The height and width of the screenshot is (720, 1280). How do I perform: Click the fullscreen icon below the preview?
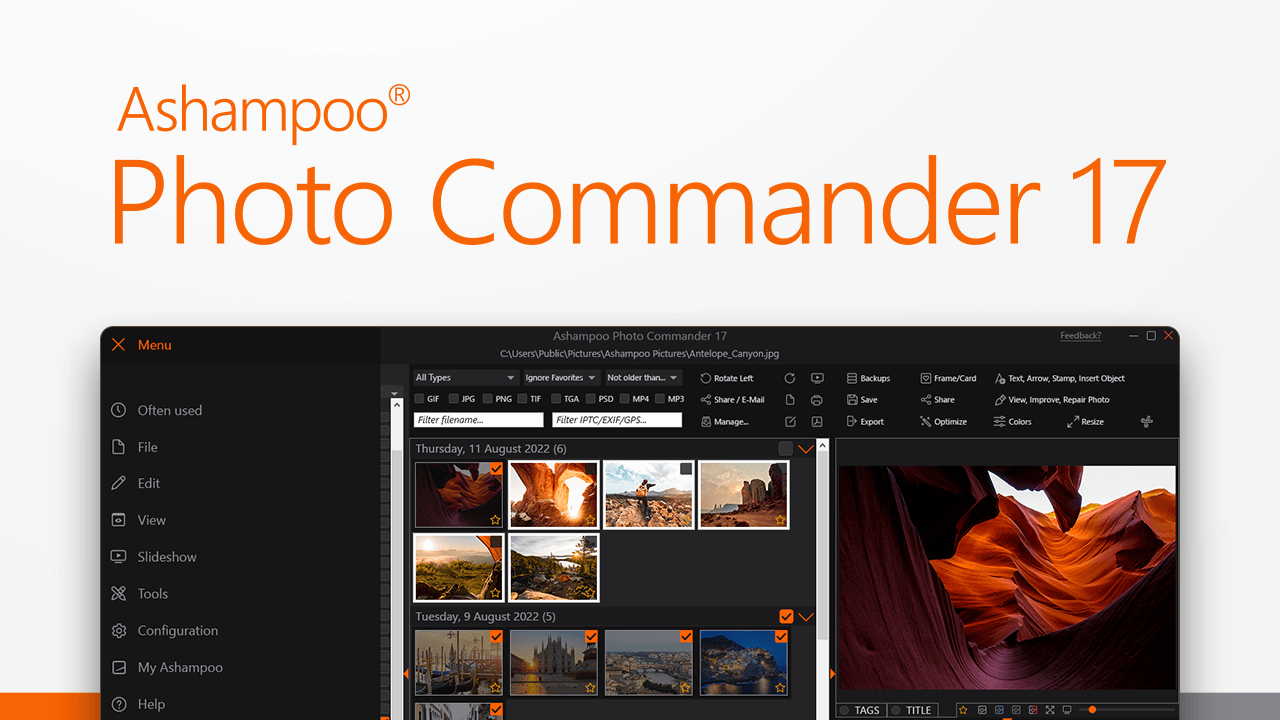pyautogui.click(x=1050, y=710)
